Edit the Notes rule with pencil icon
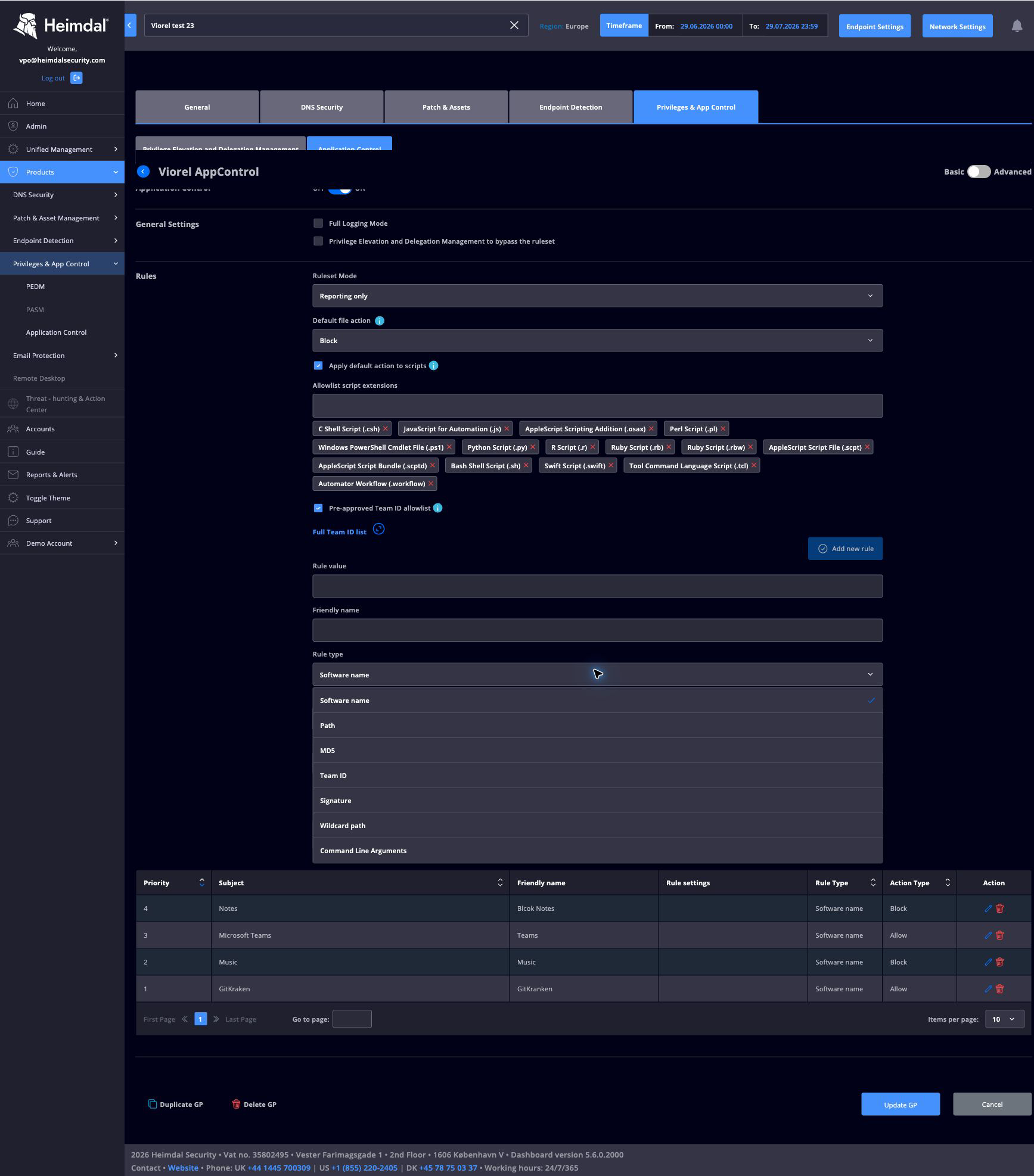1034x1176 pixels. click(988, 909)
